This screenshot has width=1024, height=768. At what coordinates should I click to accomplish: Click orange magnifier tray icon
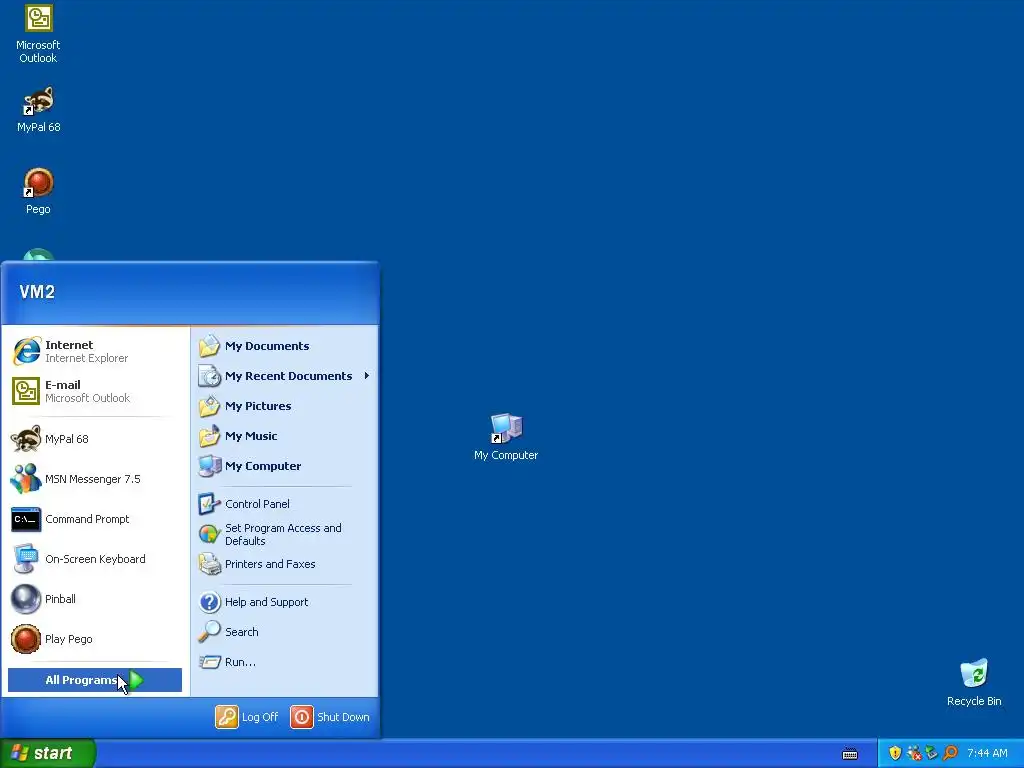coord(950,753)
